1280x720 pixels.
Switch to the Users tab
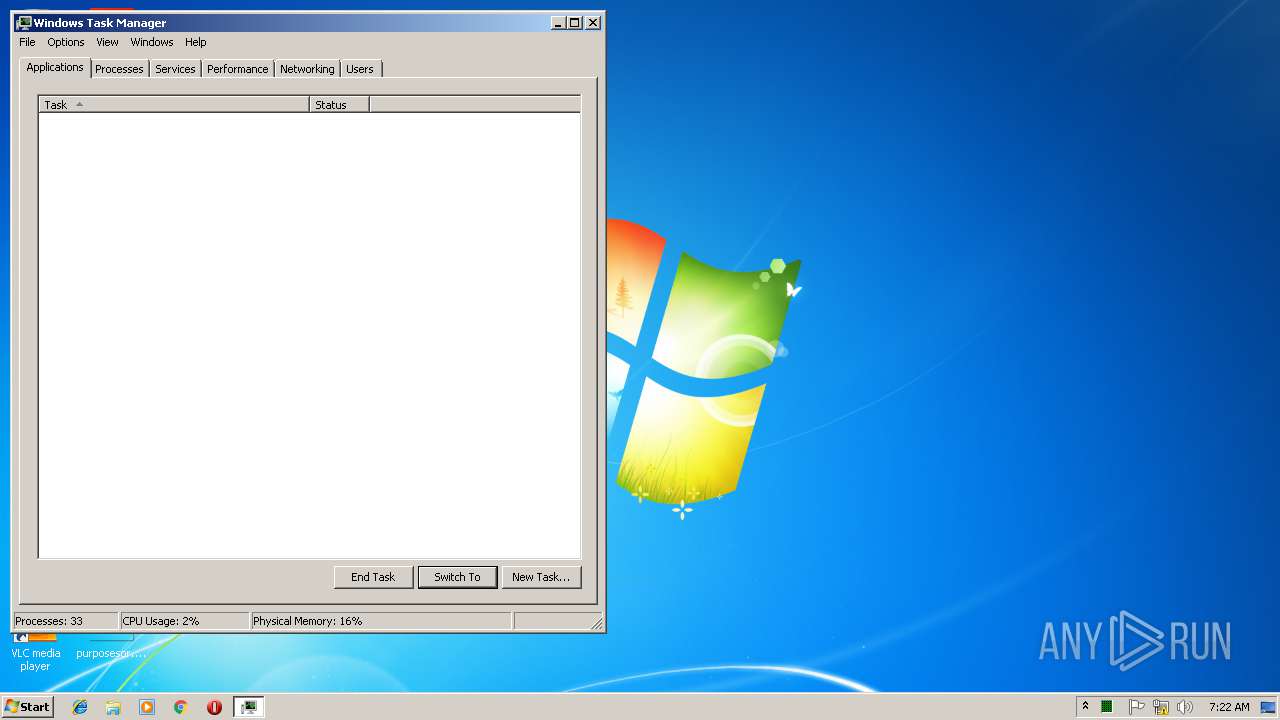(360, 69)
